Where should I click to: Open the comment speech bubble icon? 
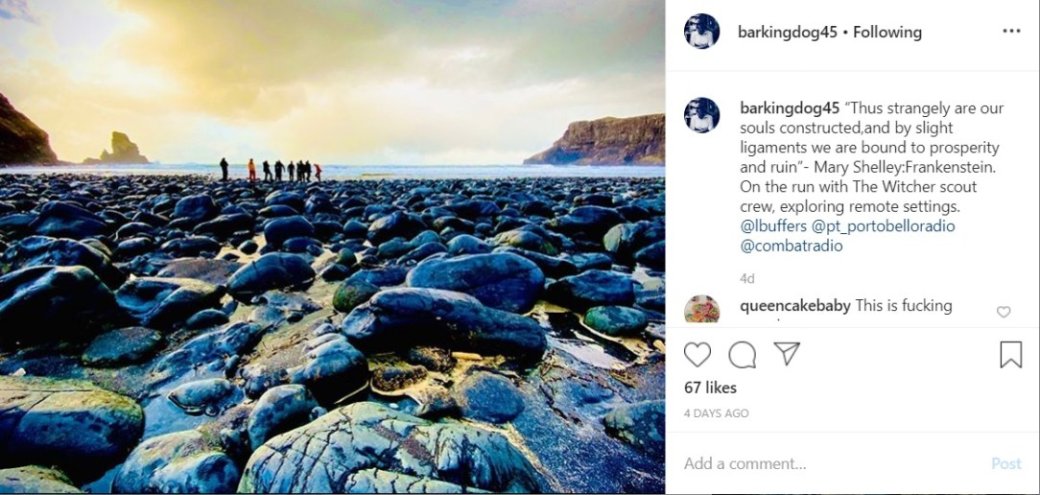coord(742,354)
